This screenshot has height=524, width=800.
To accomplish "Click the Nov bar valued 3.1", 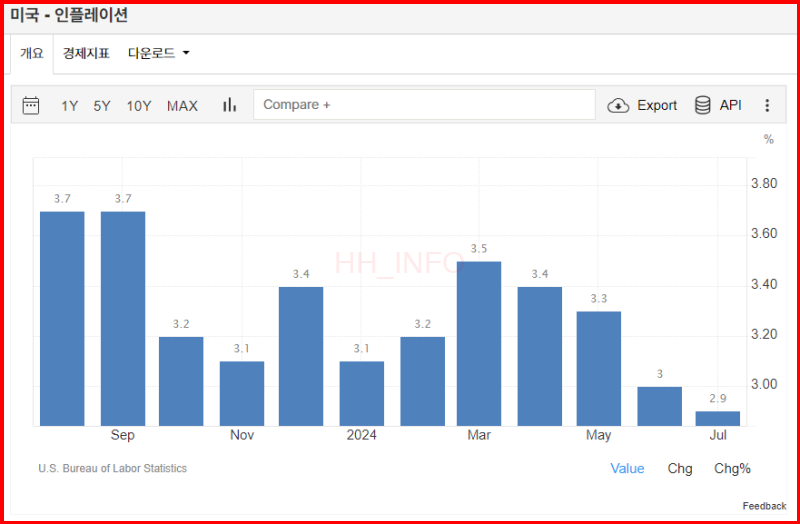I will [242, 393].
